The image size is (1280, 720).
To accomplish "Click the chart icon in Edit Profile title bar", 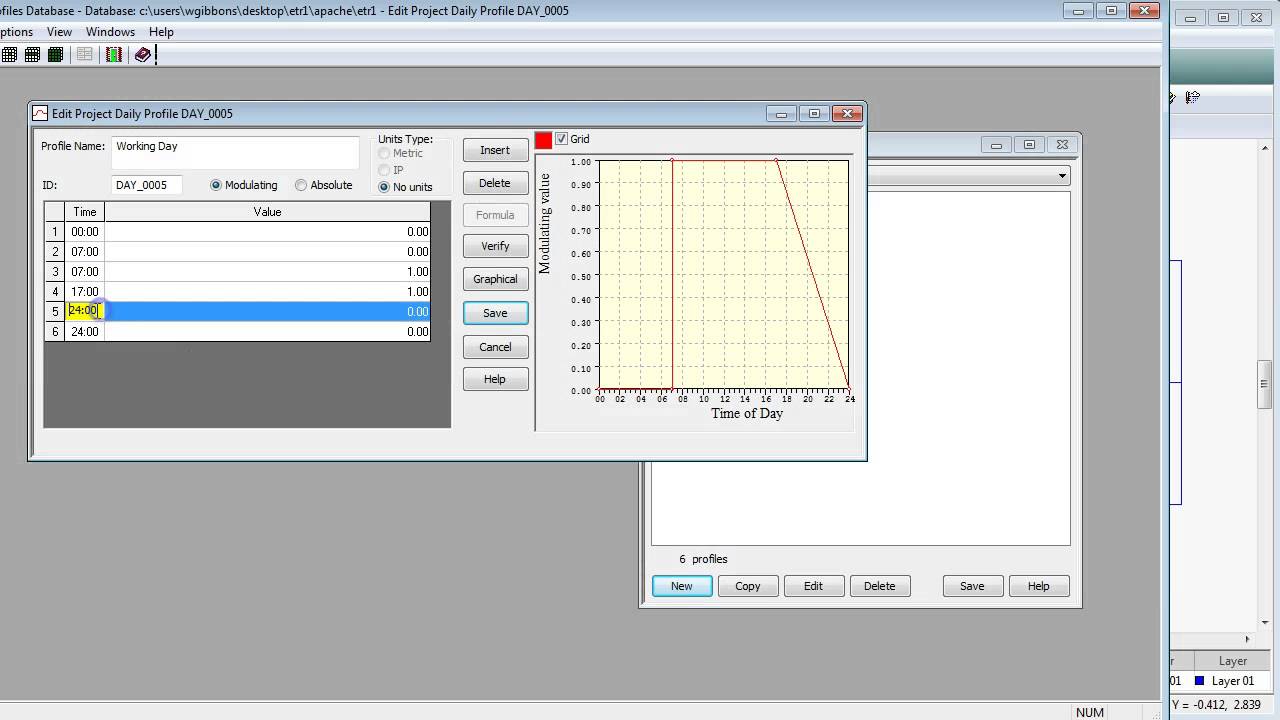I will coord(40,113).
